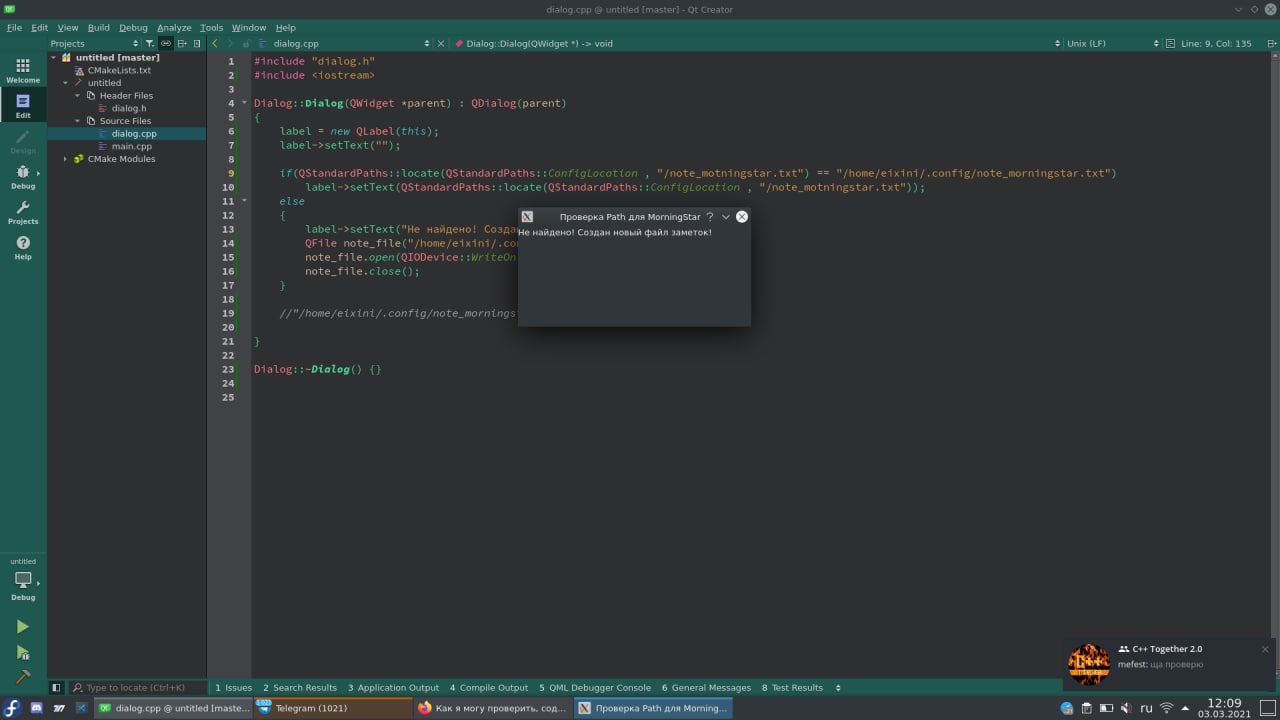
Task: Click the Line 9, Col 135 indicator
Action: tap(1216, 43)
